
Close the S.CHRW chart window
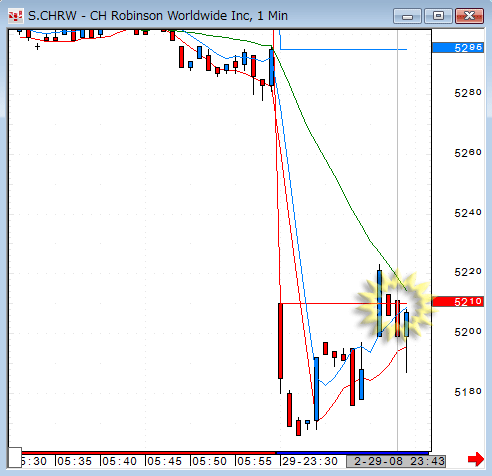[x=469, y=16]
